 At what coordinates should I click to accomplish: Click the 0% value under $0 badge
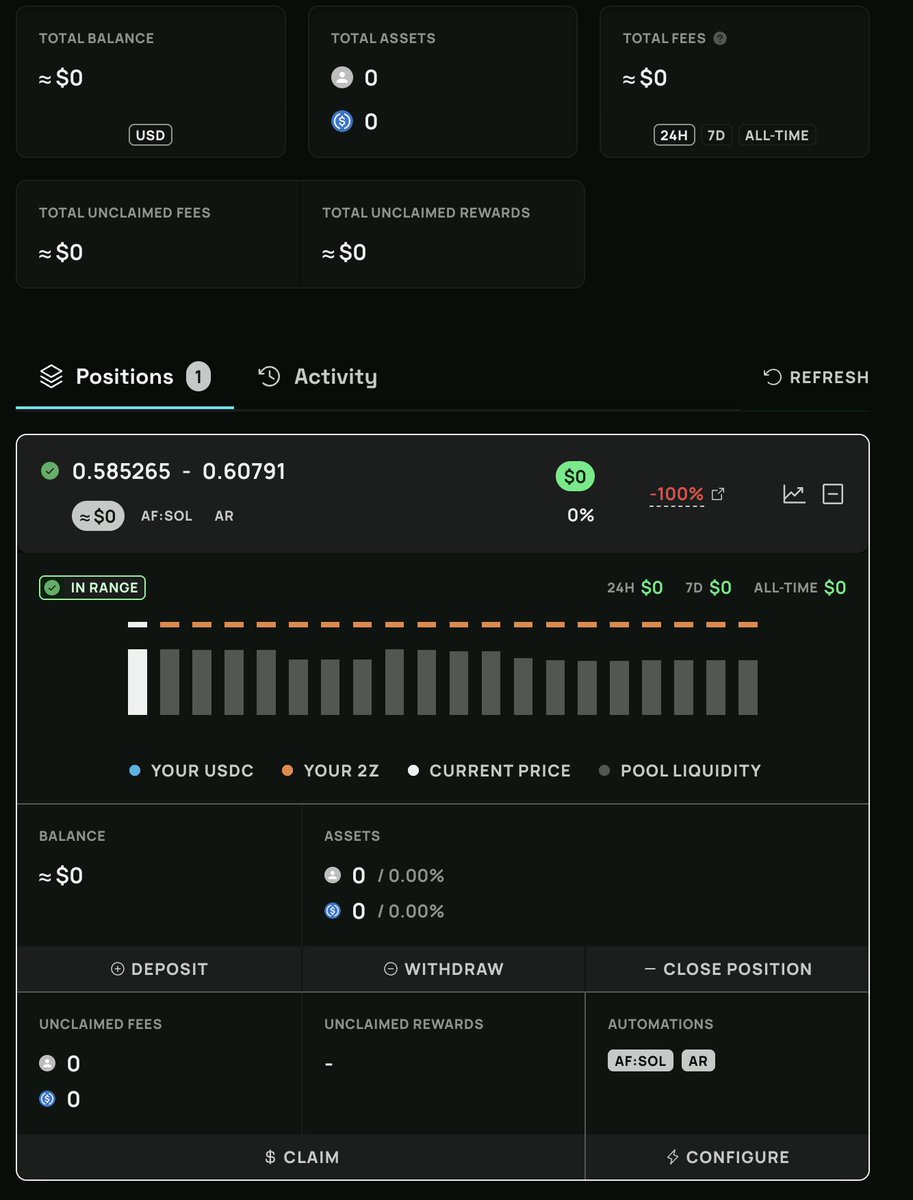point(580,515)
